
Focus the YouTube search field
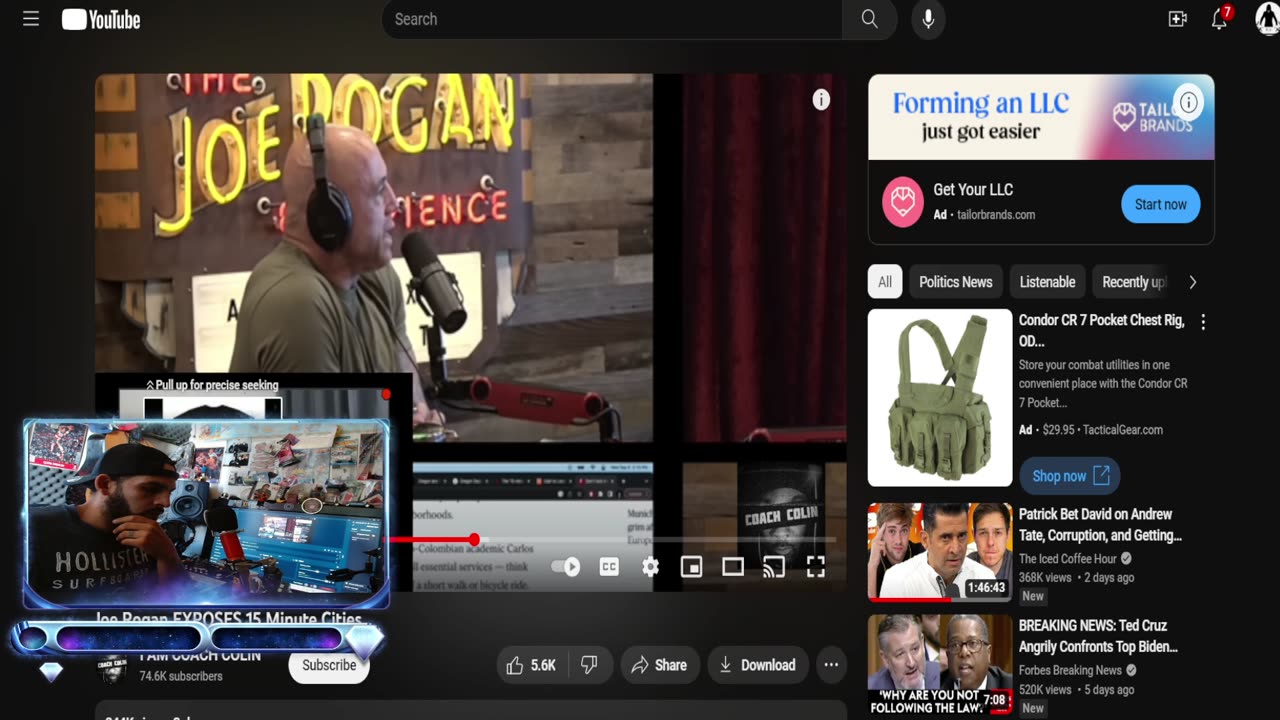tap(612, 19)
